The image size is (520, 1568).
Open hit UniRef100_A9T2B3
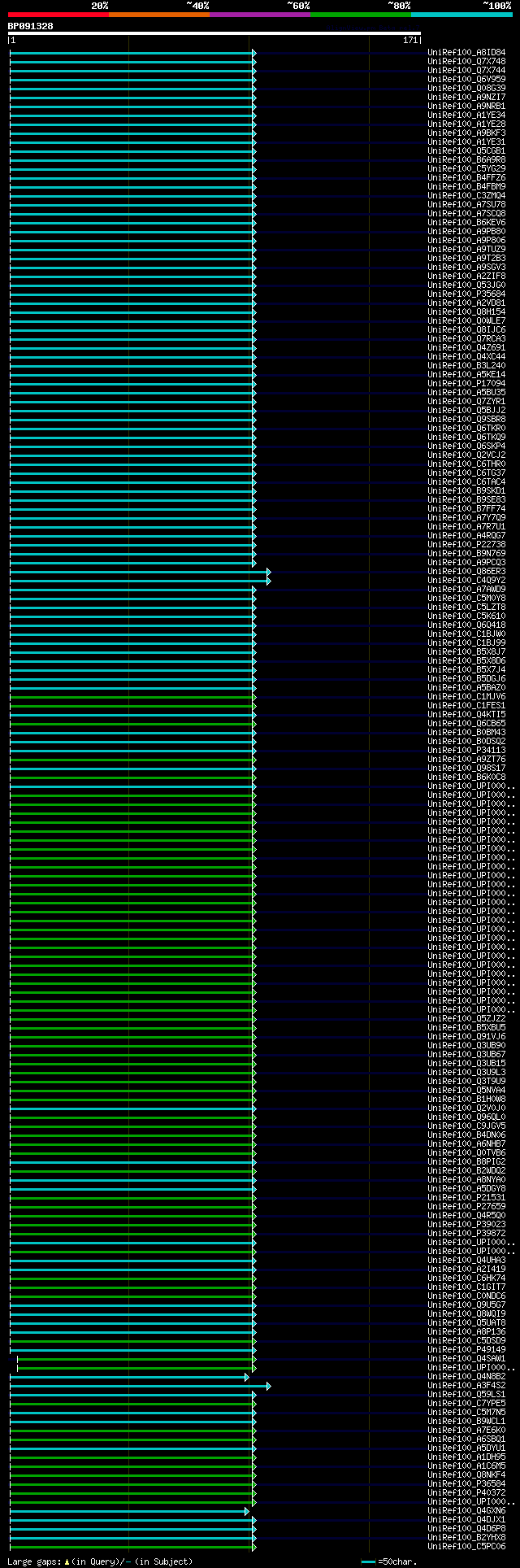[466, 258]
